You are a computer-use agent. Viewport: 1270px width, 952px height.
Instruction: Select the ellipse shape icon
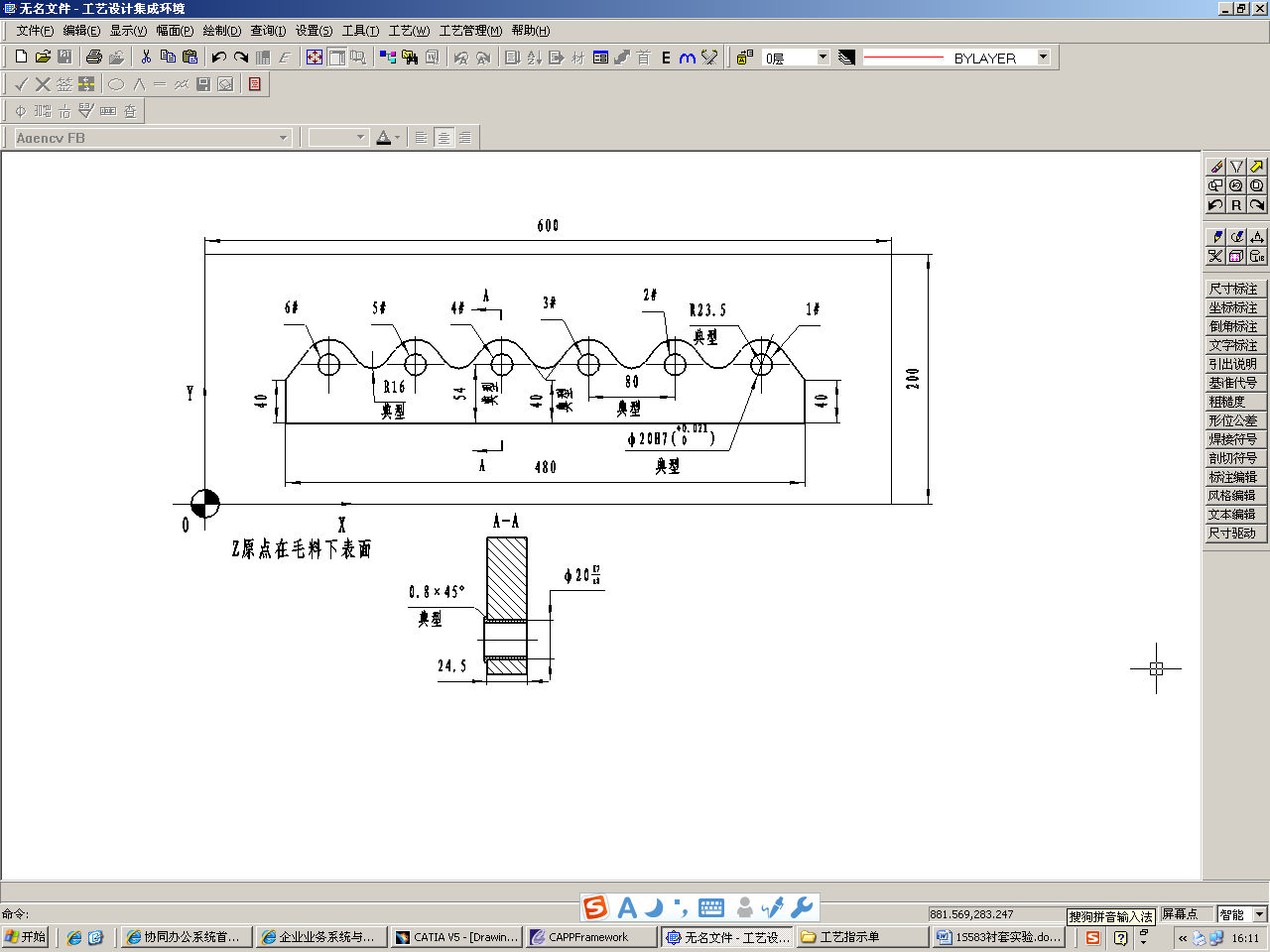tap(116, 84)
